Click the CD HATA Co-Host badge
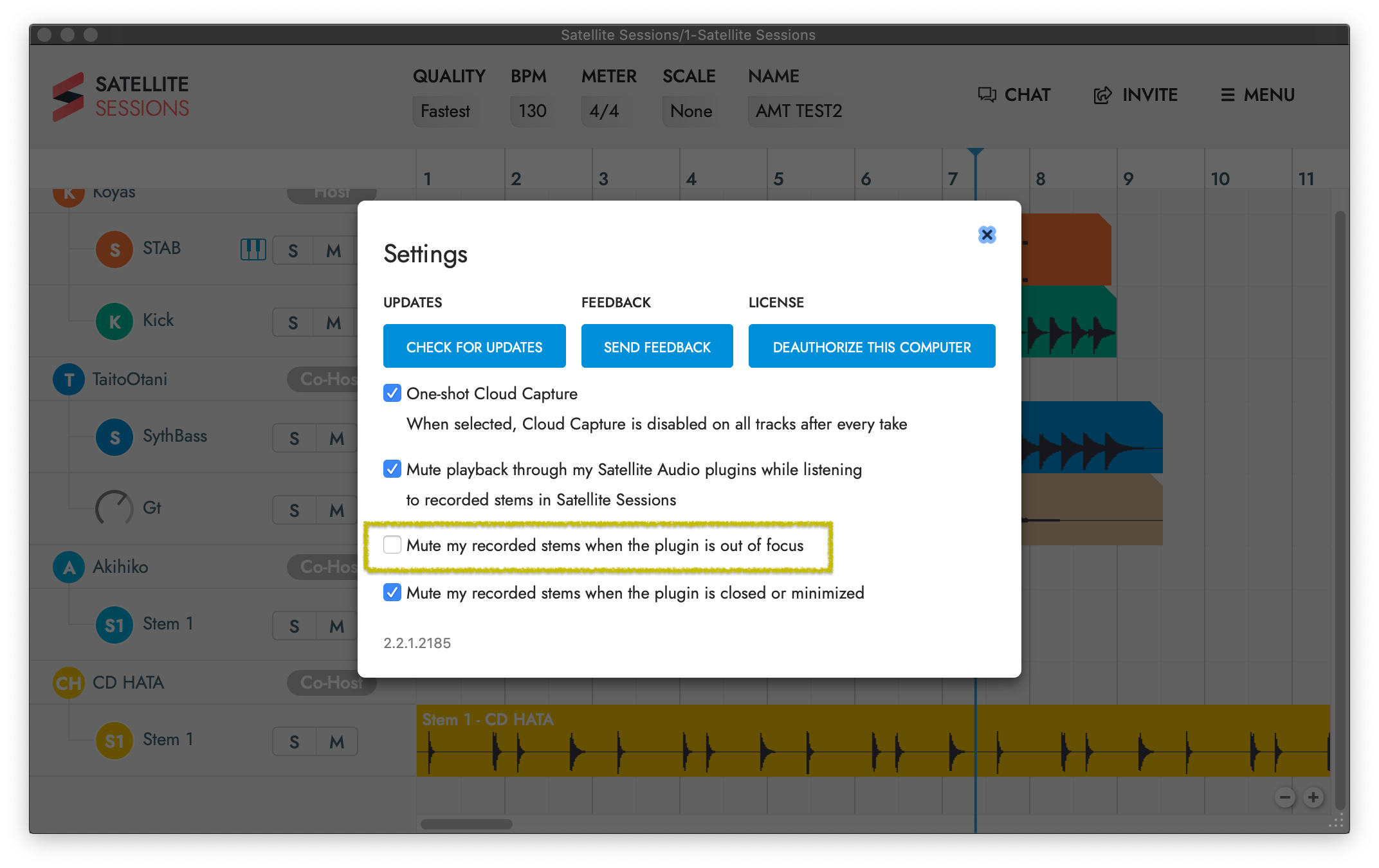Image resolution: width=1379 pixels, height=868 pixels. (331, 683)
